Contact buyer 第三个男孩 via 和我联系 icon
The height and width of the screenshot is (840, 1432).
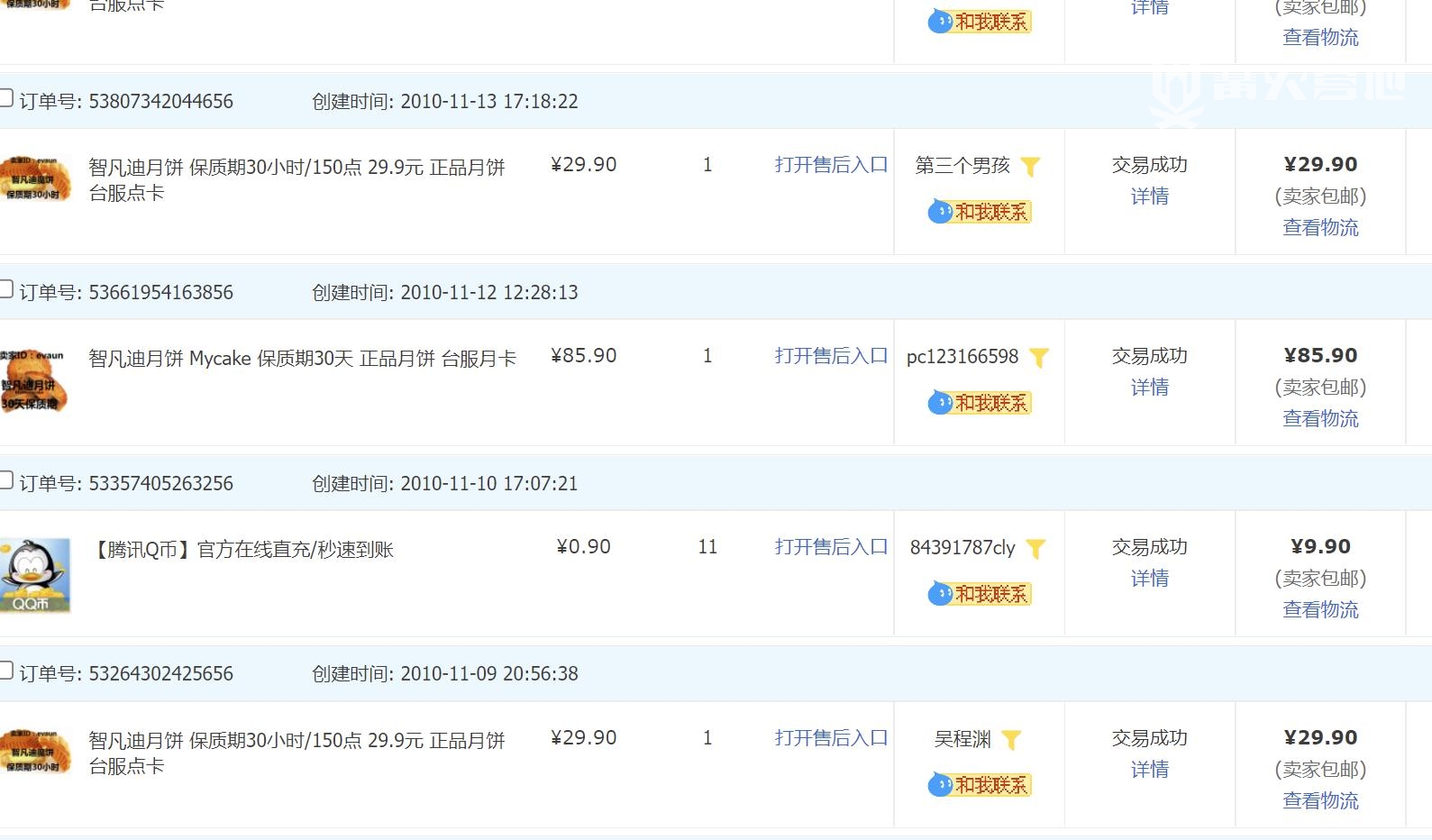pos(980,212)
